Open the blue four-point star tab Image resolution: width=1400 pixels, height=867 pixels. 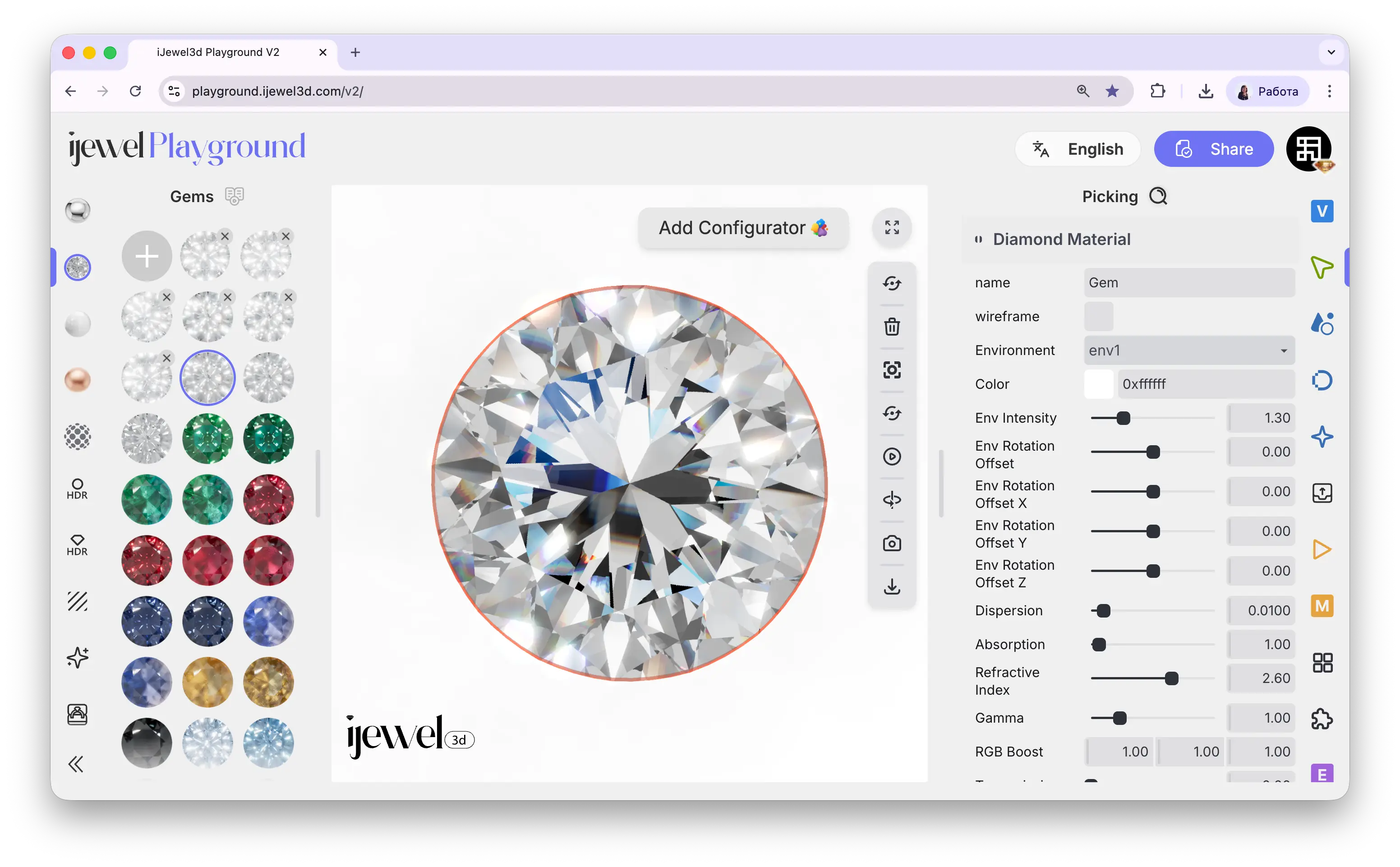click(x=1322, y=437)
